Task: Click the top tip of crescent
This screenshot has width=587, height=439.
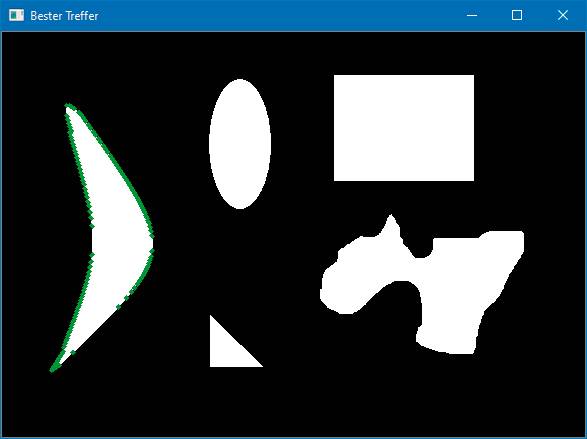Action: coord(68,106)
